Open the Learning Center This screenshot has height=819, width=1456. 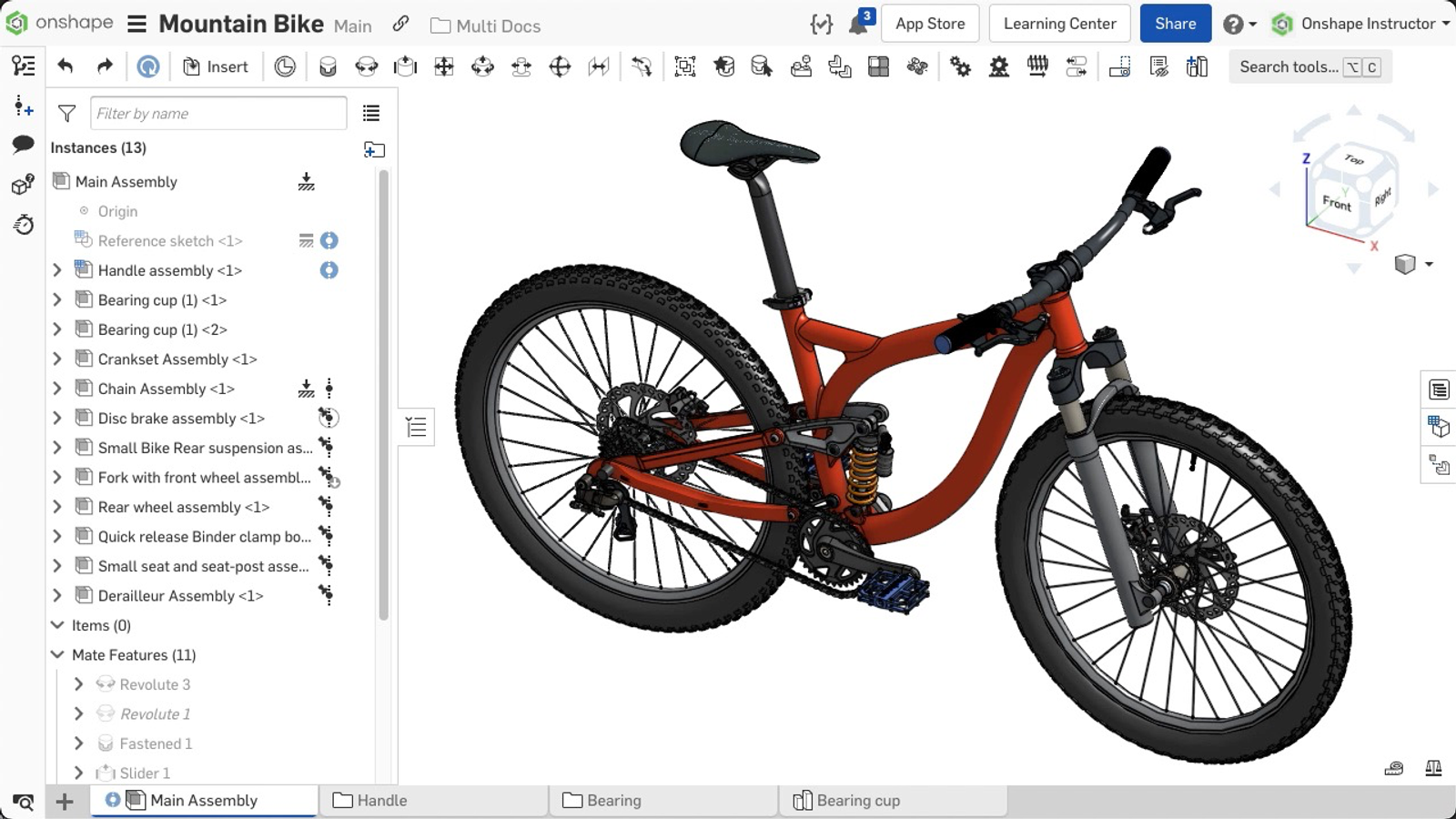point(1059,24)
